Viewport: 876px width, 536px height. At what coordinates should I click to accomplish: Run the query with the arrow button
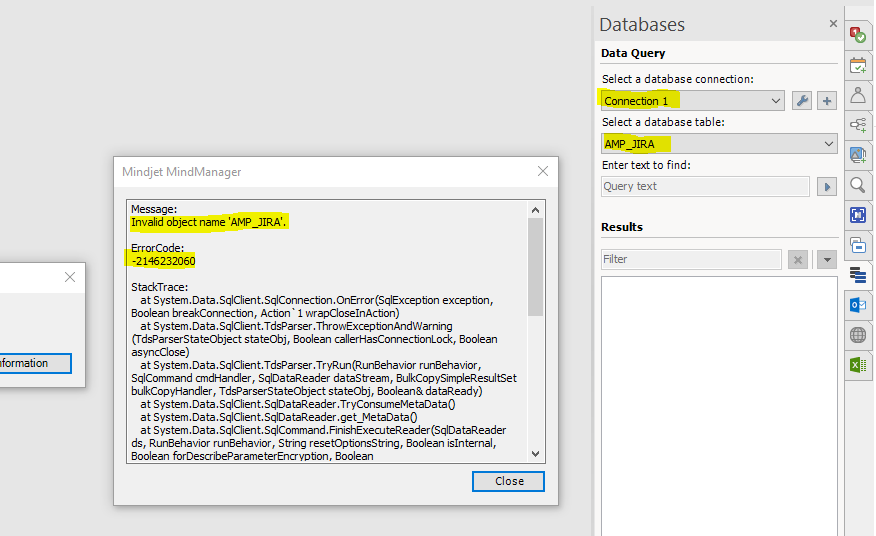tap(827, 186)
